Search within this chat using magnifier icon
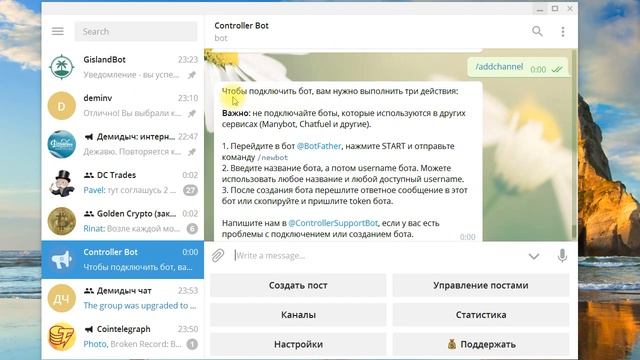 click(537, 31)
